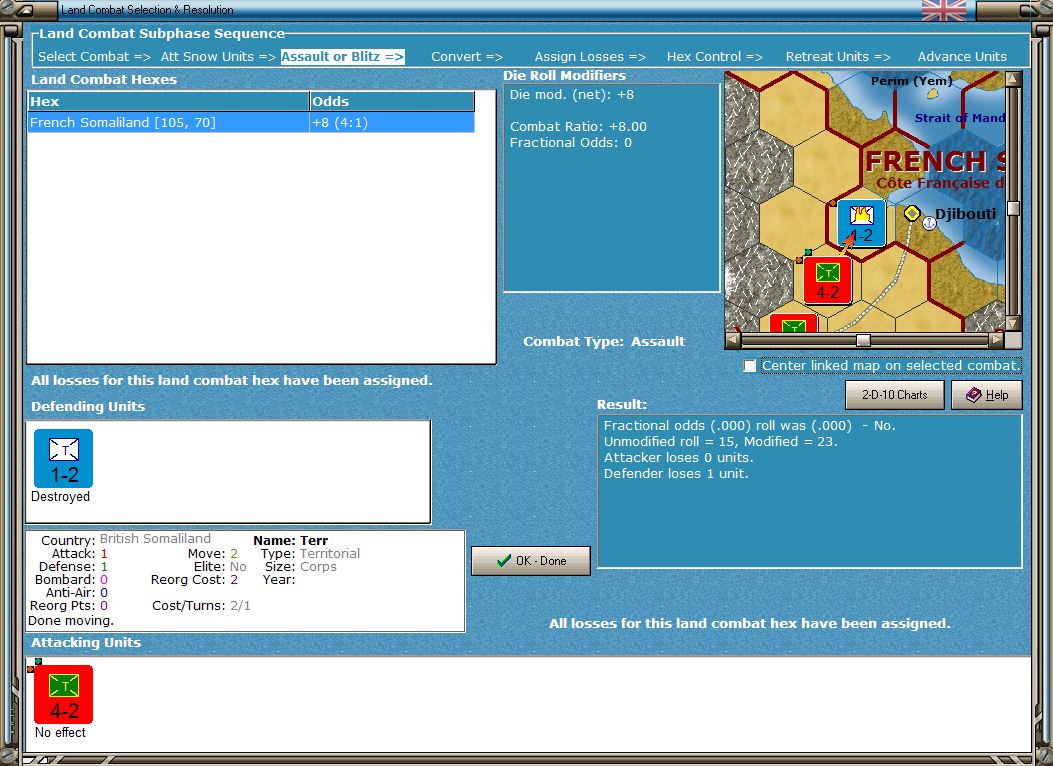Click the Convert subphase step
This screenshot has width=1053, height=766.
pyautogui.click(x=467, y=56)
